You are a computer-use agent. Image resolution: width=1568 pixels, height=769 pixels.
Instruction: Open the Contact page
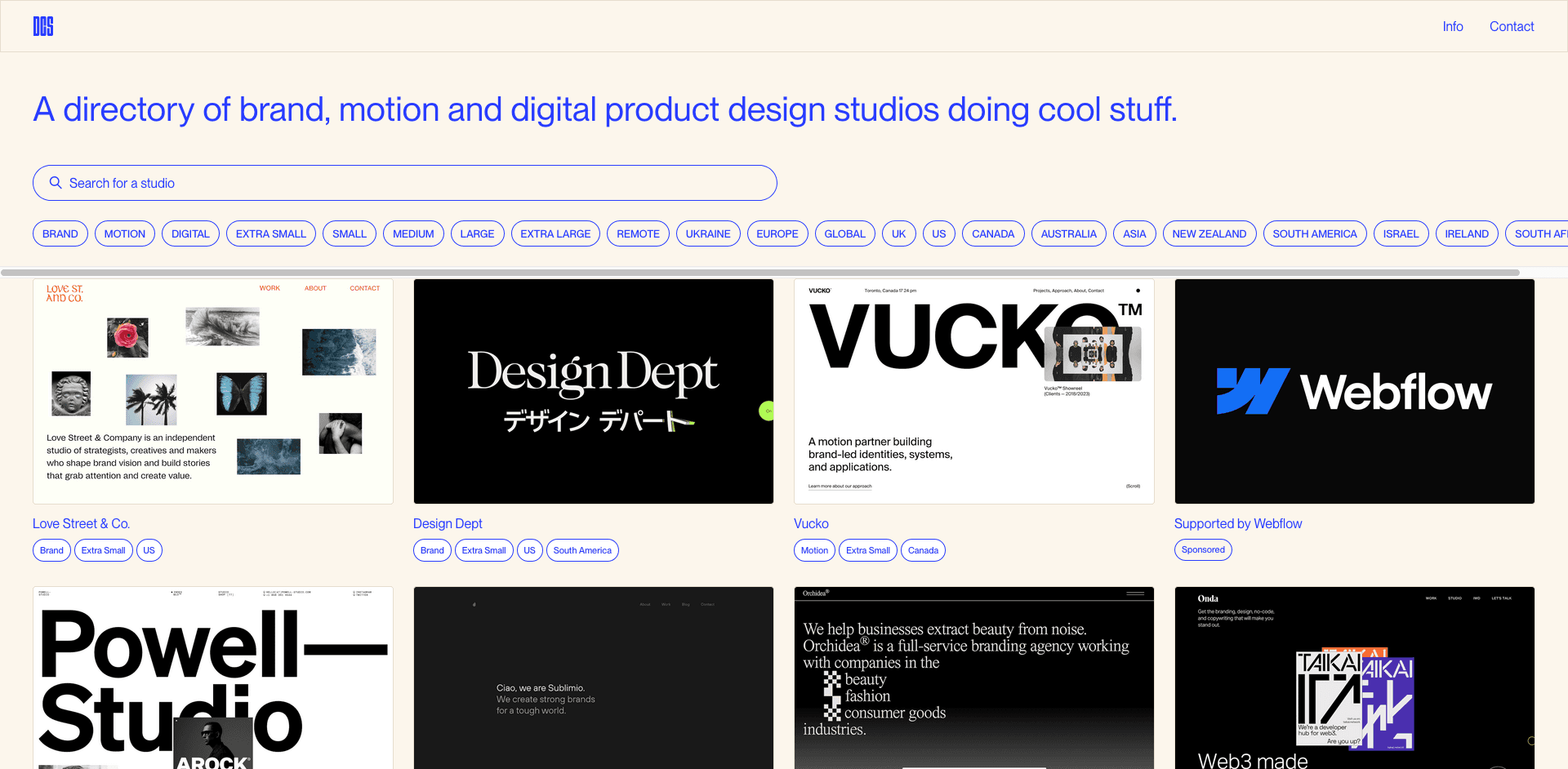1512,26
